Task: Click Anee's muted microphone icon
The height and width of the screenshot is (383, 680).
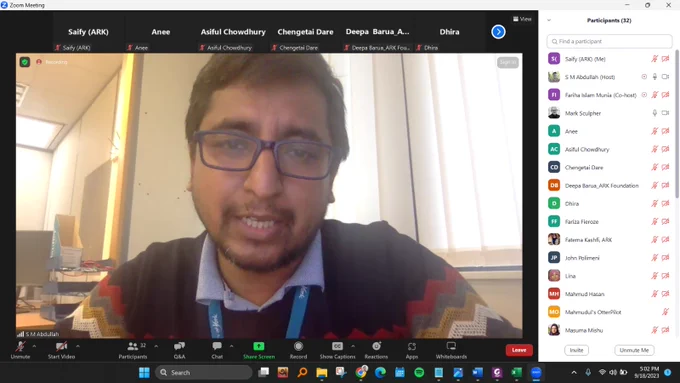Action: 654,131
